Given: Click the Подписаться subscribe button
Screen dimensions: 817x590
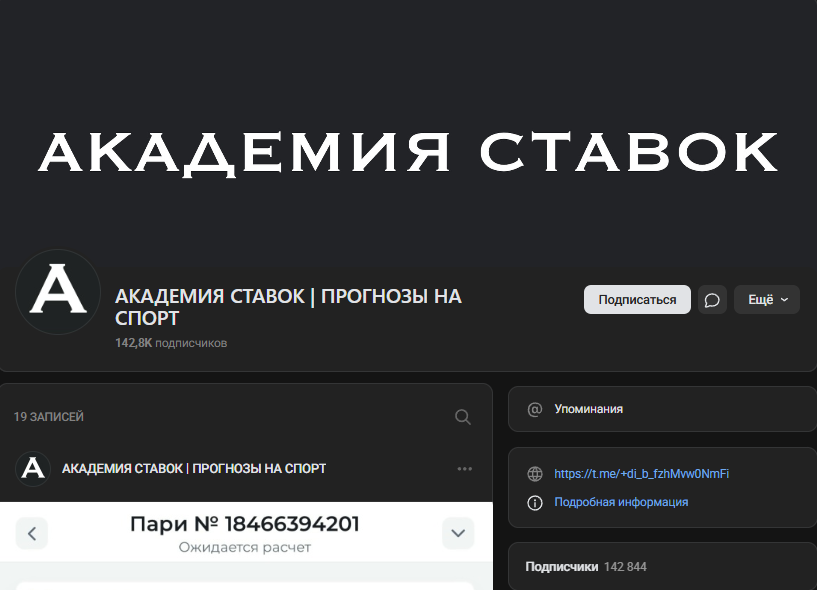Looking at the screenshot, I should click(x=637, y=300).
